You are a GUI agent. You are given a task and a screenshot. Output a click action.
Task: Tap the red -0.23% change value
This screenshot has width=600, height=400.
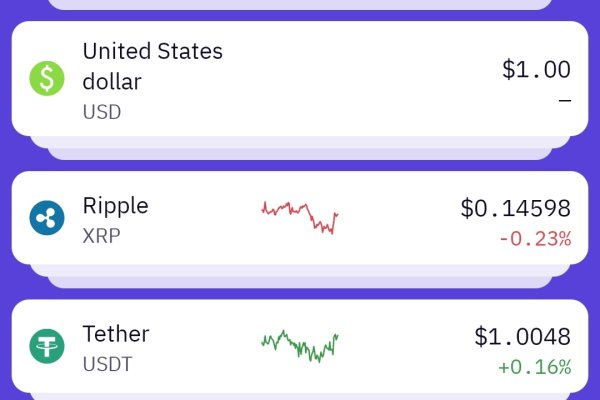tap(535, 239)
